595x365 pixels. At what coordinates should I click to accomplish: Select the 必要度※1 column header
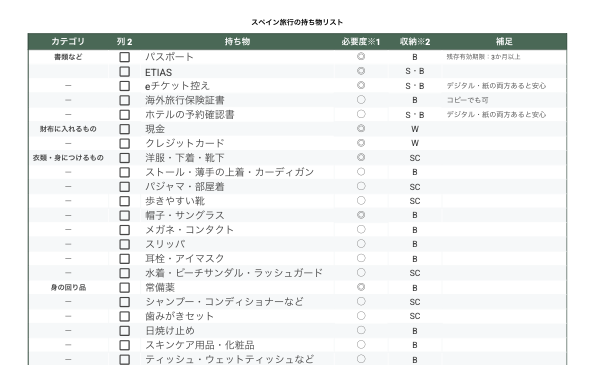[361, 41]
